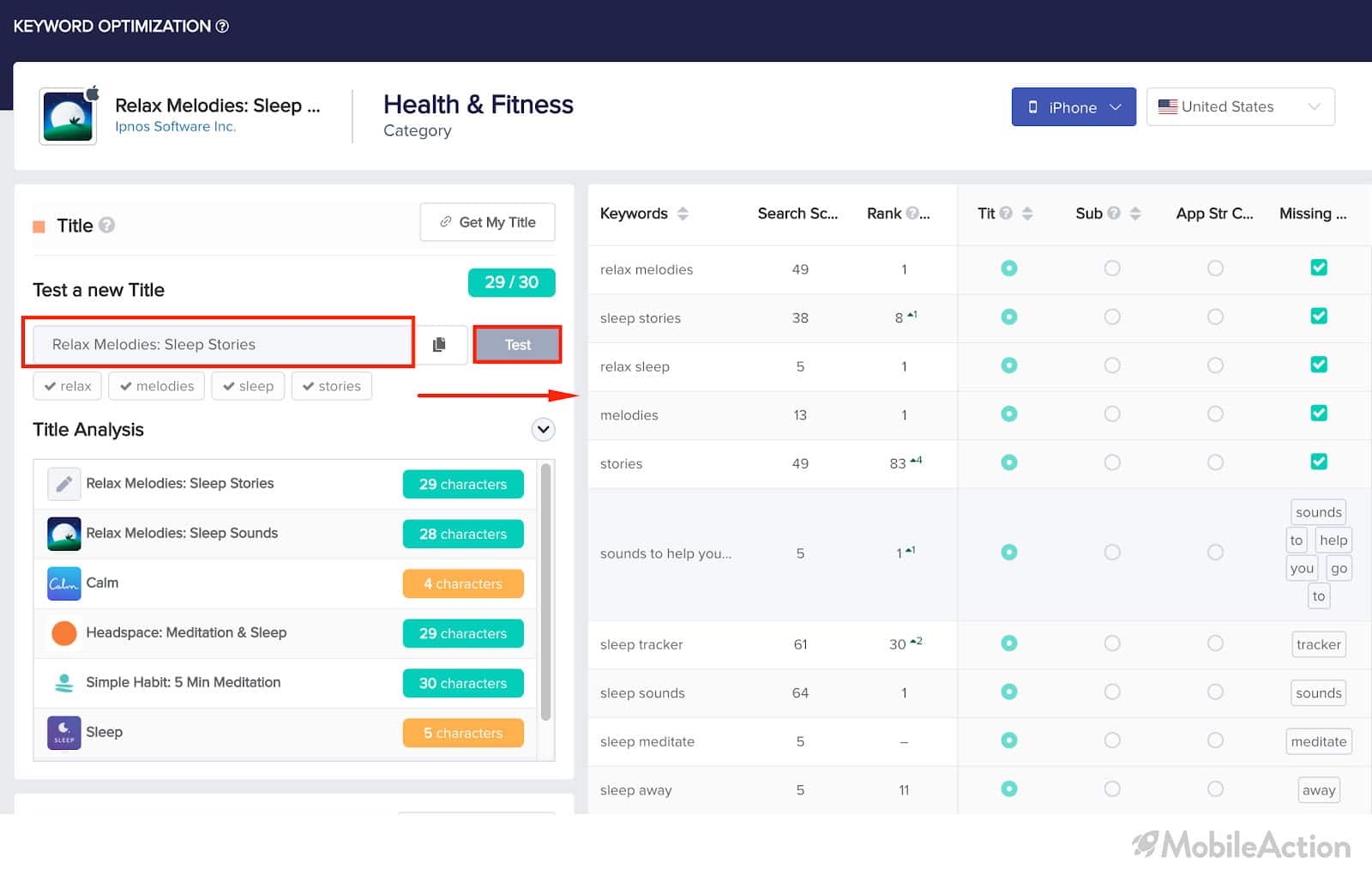Click the Rank column help icon
This screenshot has height=876, width=1372.
912,213
